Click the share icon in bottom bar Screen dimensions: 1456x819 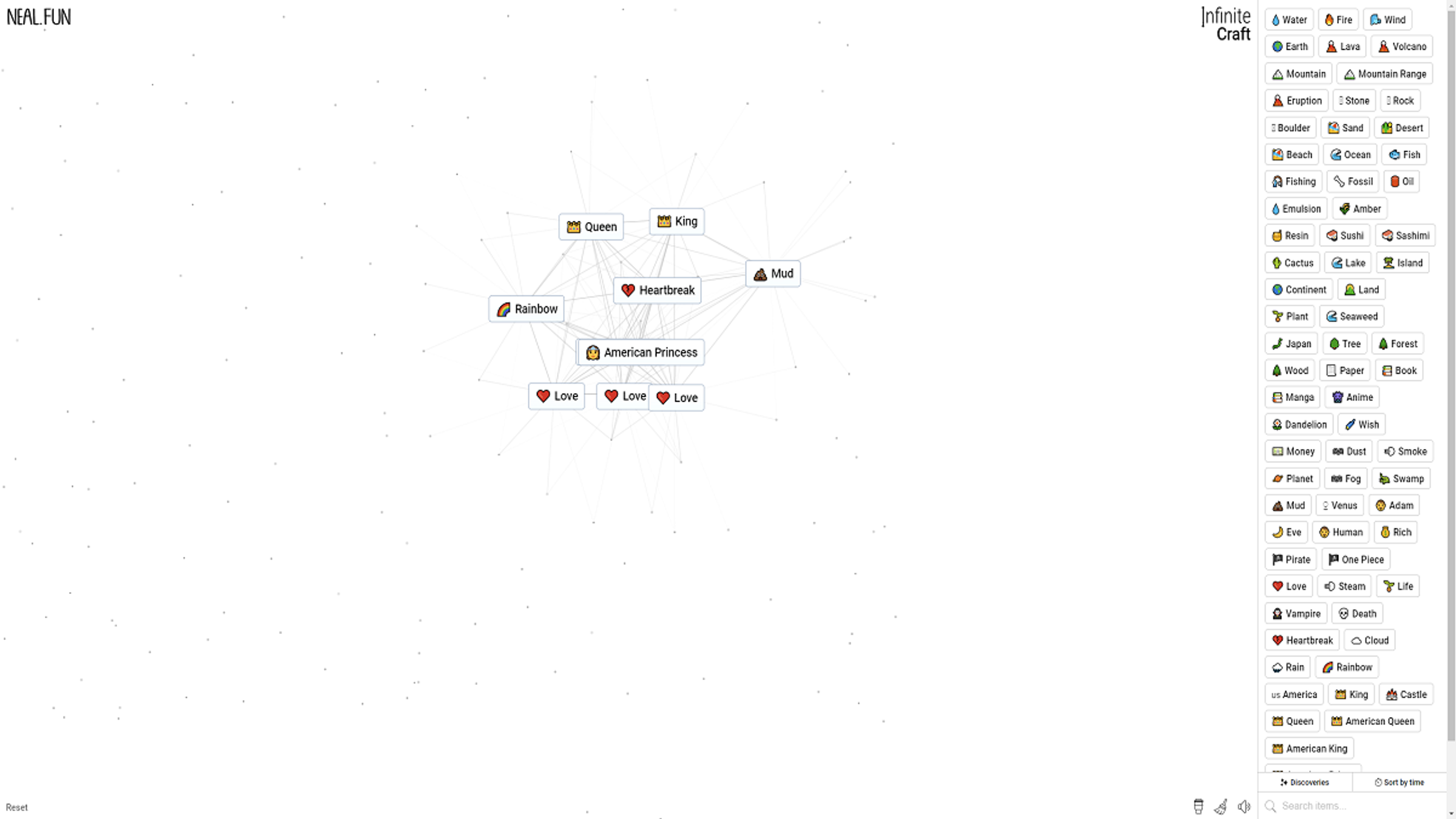pyautogui.click(x=1221, y=806)
